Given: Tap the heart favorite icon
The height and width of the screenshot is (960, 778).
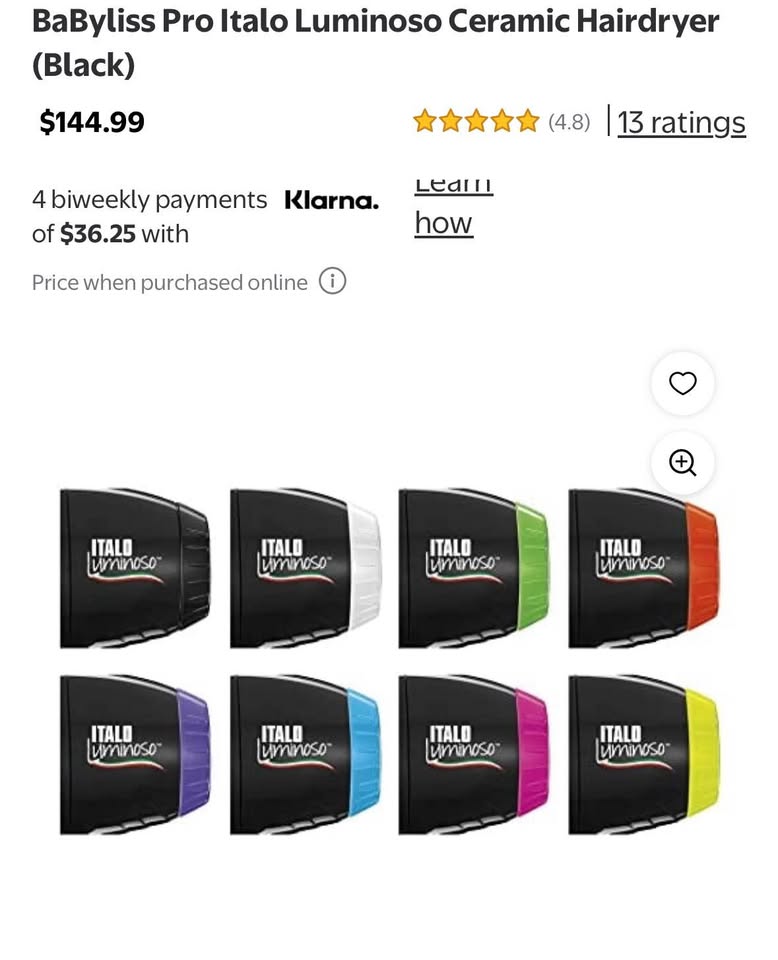Looking at the screenshot, I should 682,383.
